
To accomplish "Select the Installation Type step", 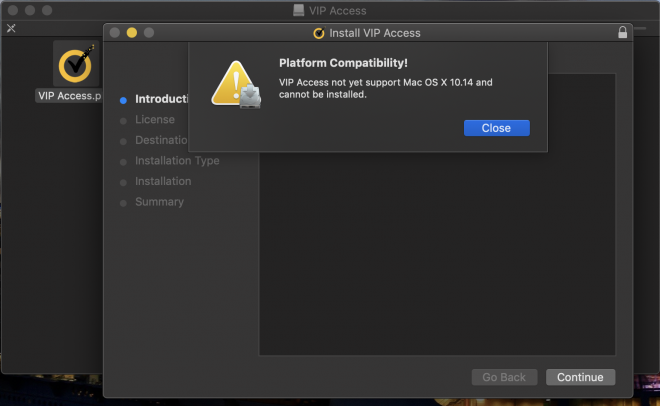I will [x=177, y=161].
